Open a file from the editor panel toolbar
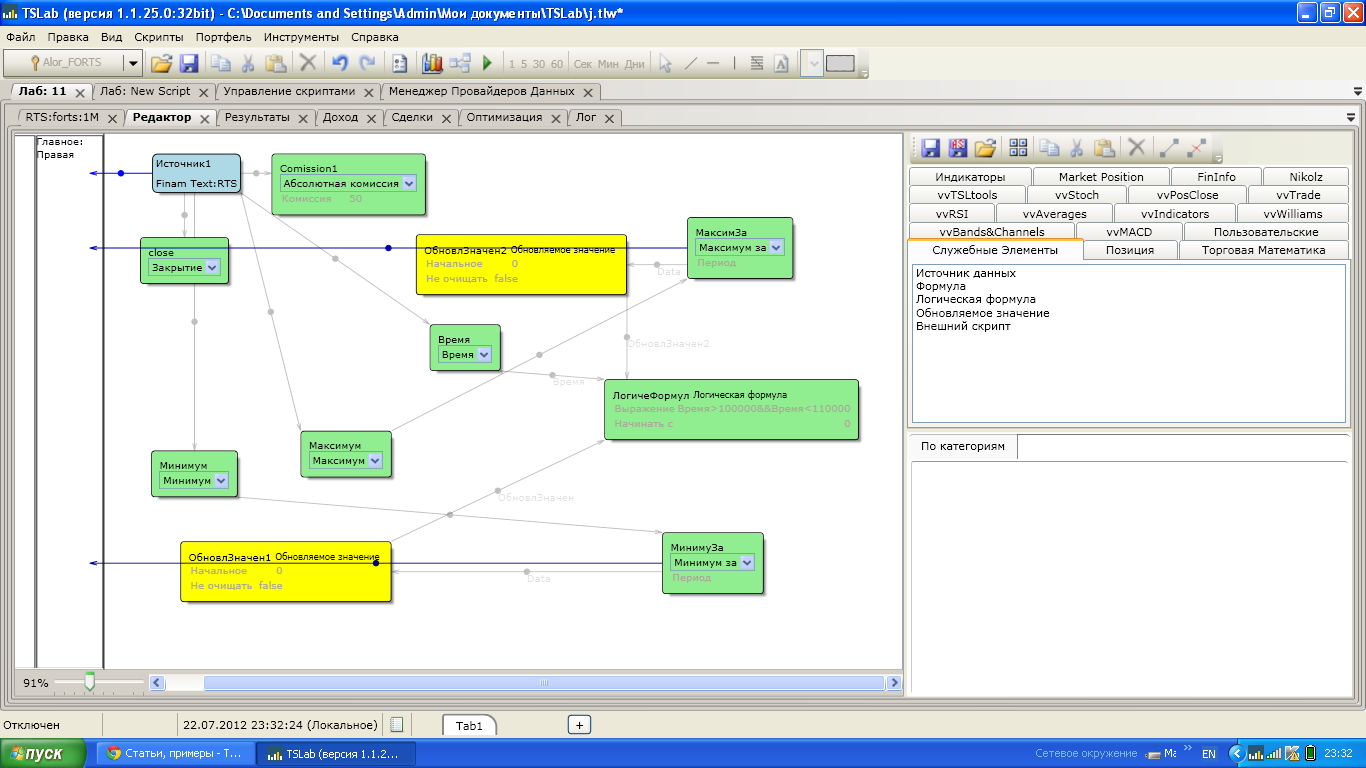This screenshot has width=1366, height=768. (x=986, y=148)
